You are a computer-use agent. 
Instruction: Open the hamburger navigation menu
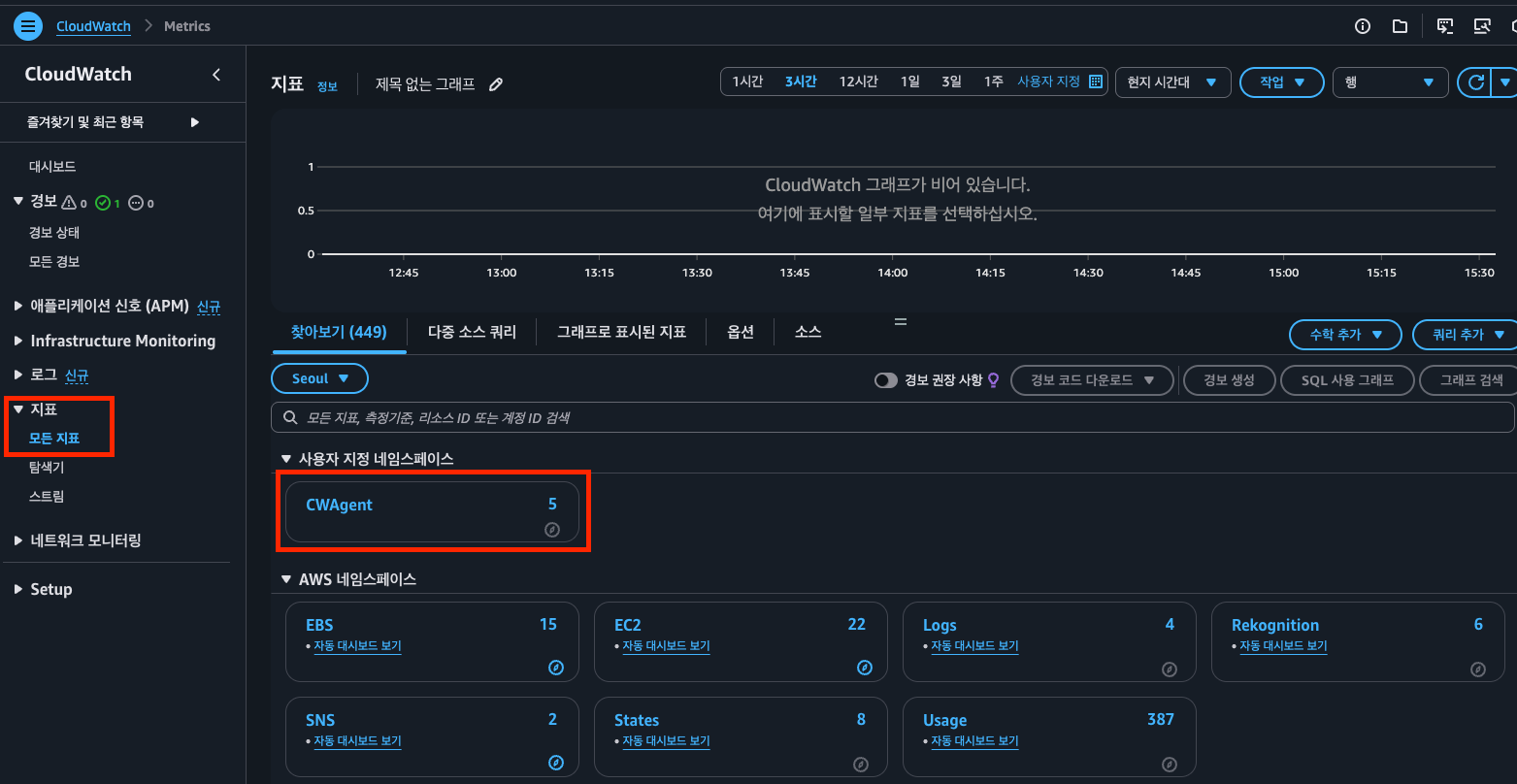28,26
